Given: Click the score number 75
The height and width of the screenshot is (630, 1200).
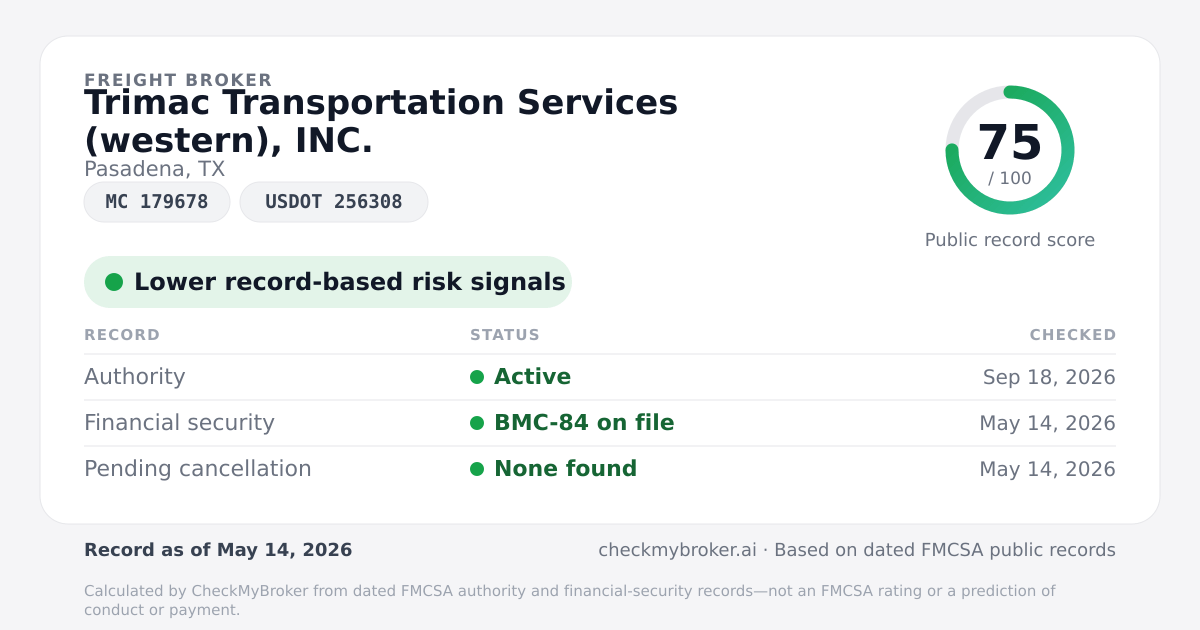Looking at the screenshot, I should 1010,143.
